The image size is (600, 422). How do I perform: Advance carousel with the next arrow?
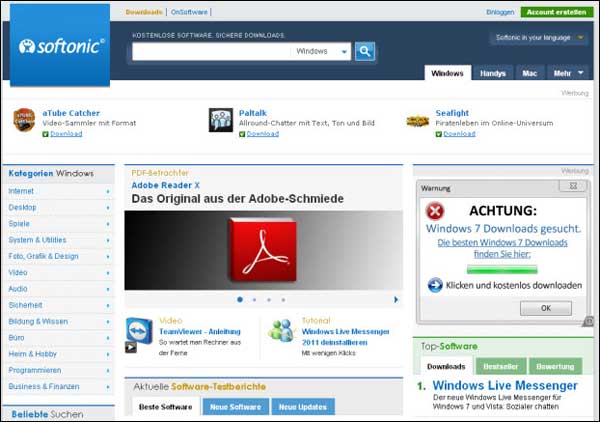[396, 300]
